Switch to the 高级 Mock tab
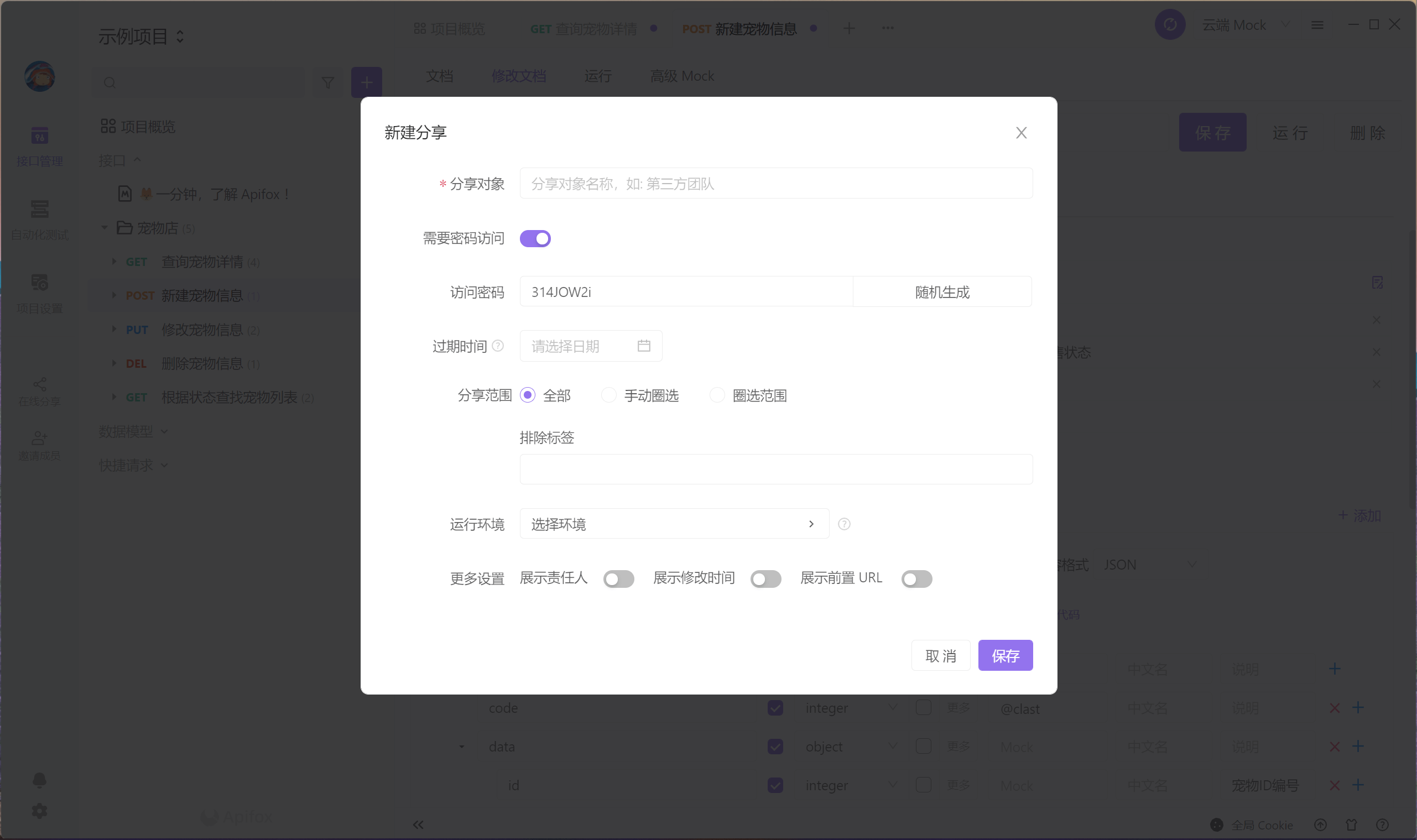The height and width of the screenshot is (840, 1417). tap(681, 76)
